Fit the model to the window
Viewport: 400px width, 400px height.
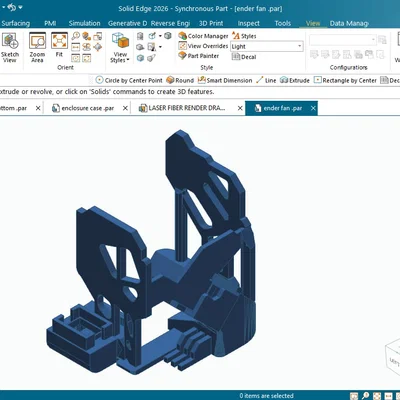(59, 45)
